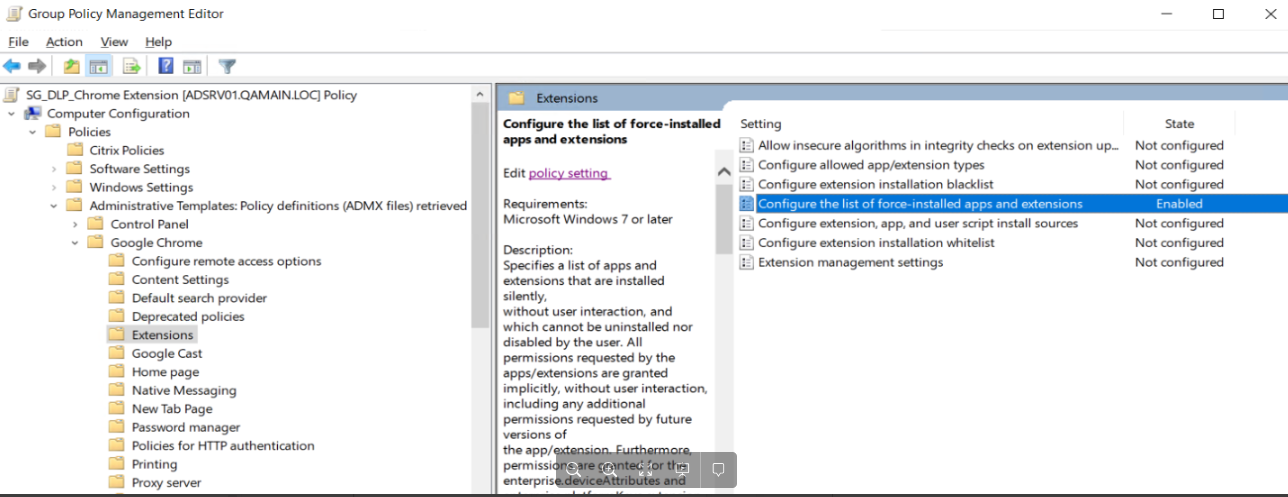The image size is (1288, 497).
Task: Toggle the Show/Hide Action Pane toolbar icon
Action: (x=192, y=67)
